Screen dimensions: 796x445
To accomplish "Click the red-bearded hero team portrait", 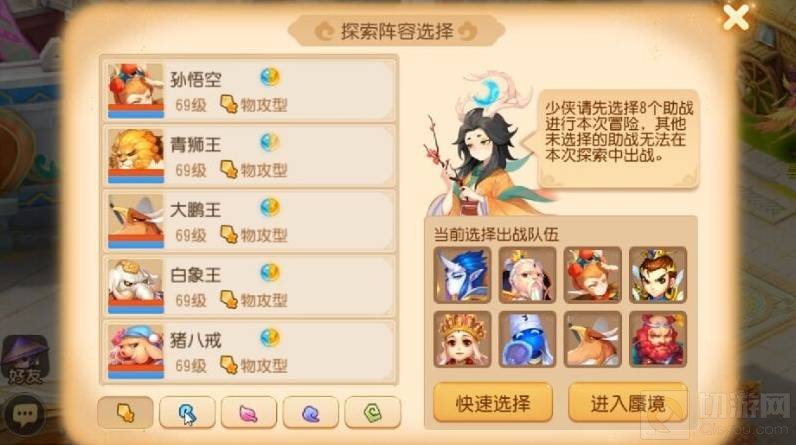I will coord(658,339).
